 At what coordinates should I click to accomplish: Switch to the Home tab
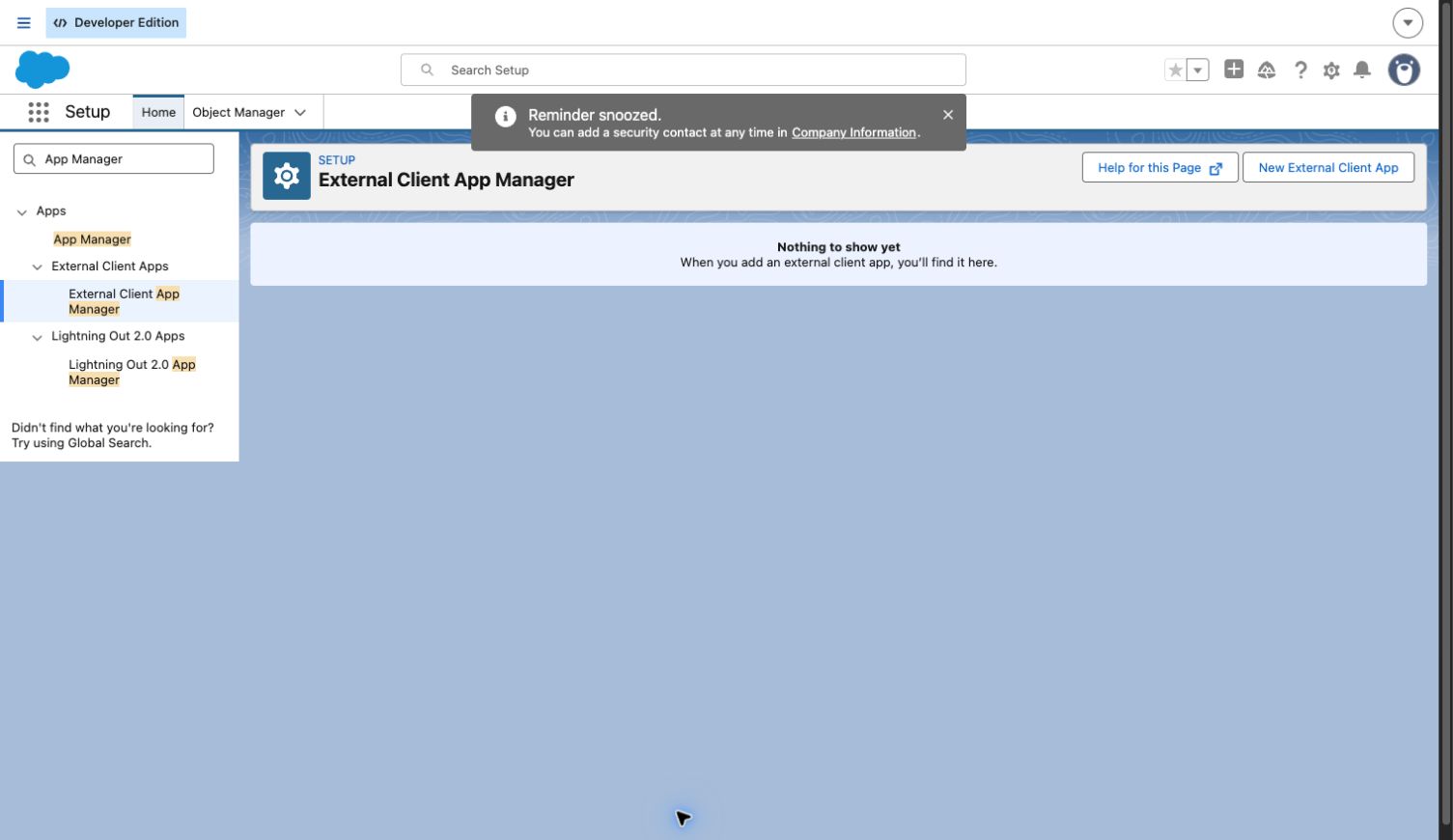pyautogui.click(x=158, y=112)
